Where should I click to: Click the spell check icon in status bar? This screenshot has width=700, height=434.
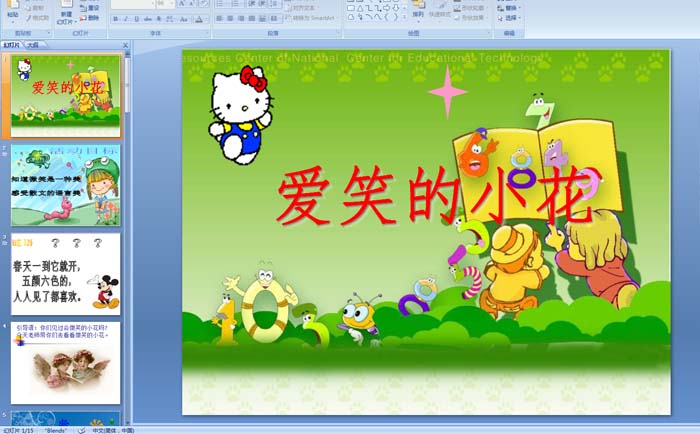click(x=82, y=430)
